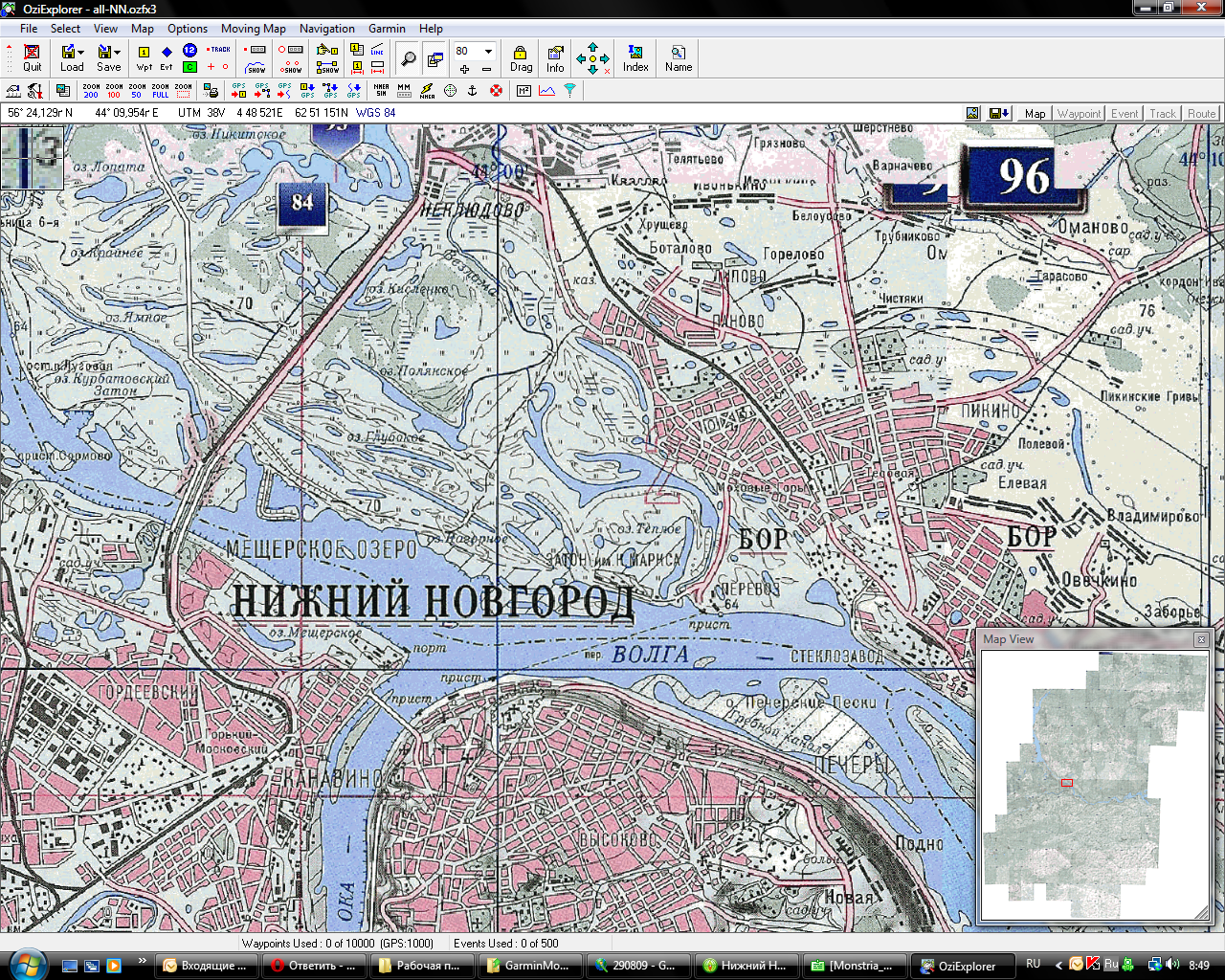Open the Index map icon

(x=635, y=57)
